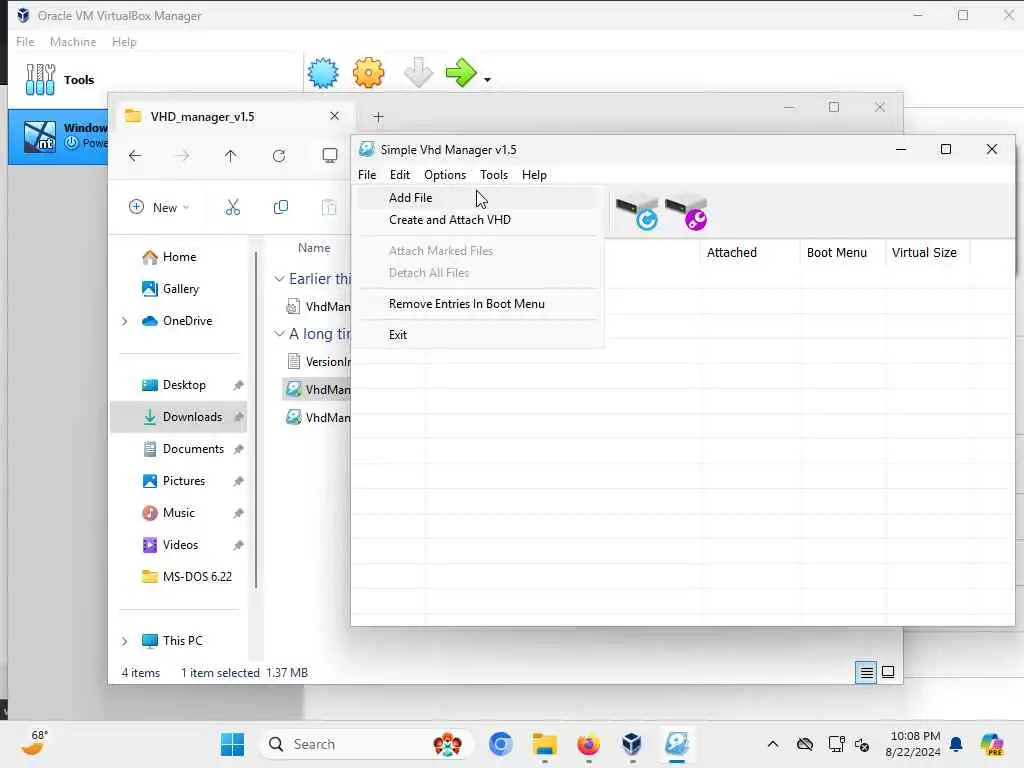Click the Copy icon in Explorer
The height and width of the screenshot is (768, 1024).
[x=281, y=208]
